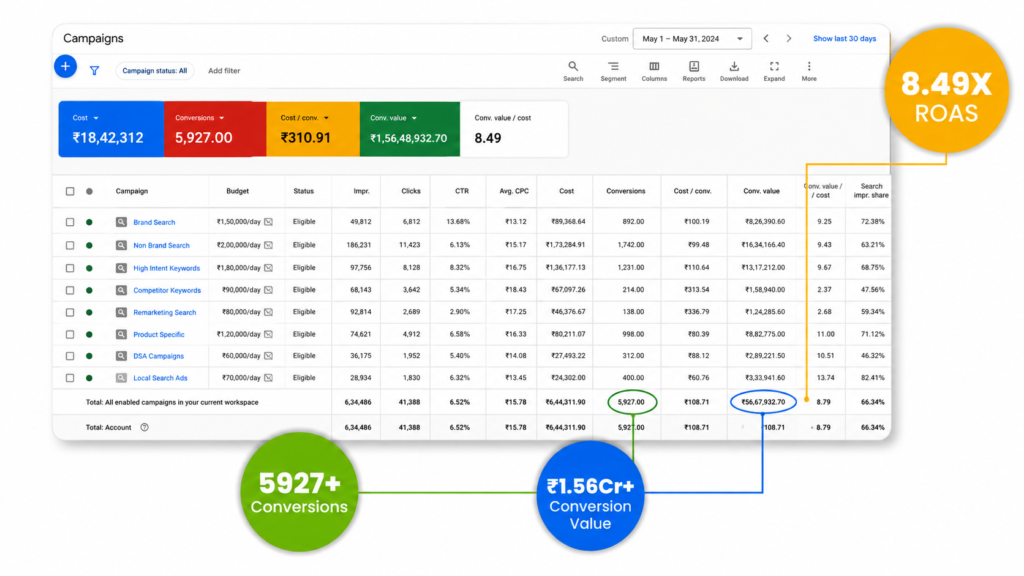Image resolution: width=1024 pixels, height=576 pixels.
Task: Open the Conv. value scorecard dropdown
Action: click(x=414, y=118)
